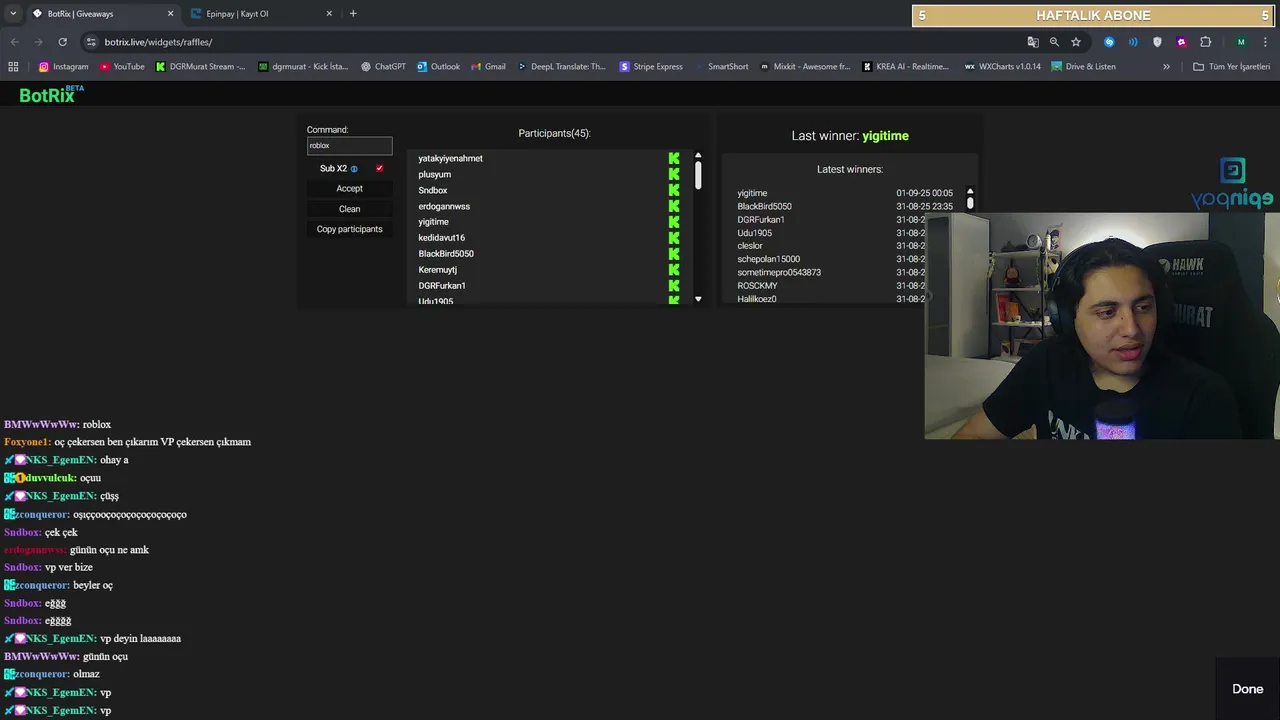Open the Drive & Listen bookmark
Screen dimensions: 1280x720
point(1083,67)
